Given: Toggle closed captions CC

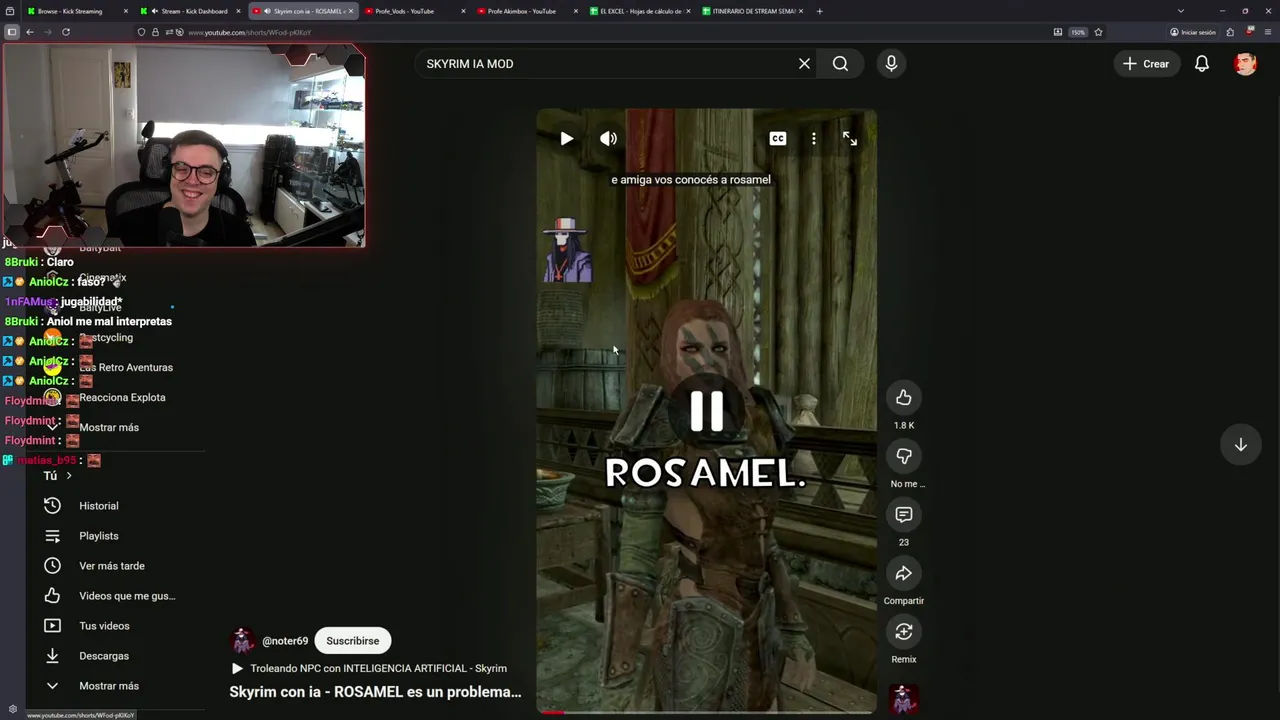Looking at the screenshot, I should click(777, 139).
